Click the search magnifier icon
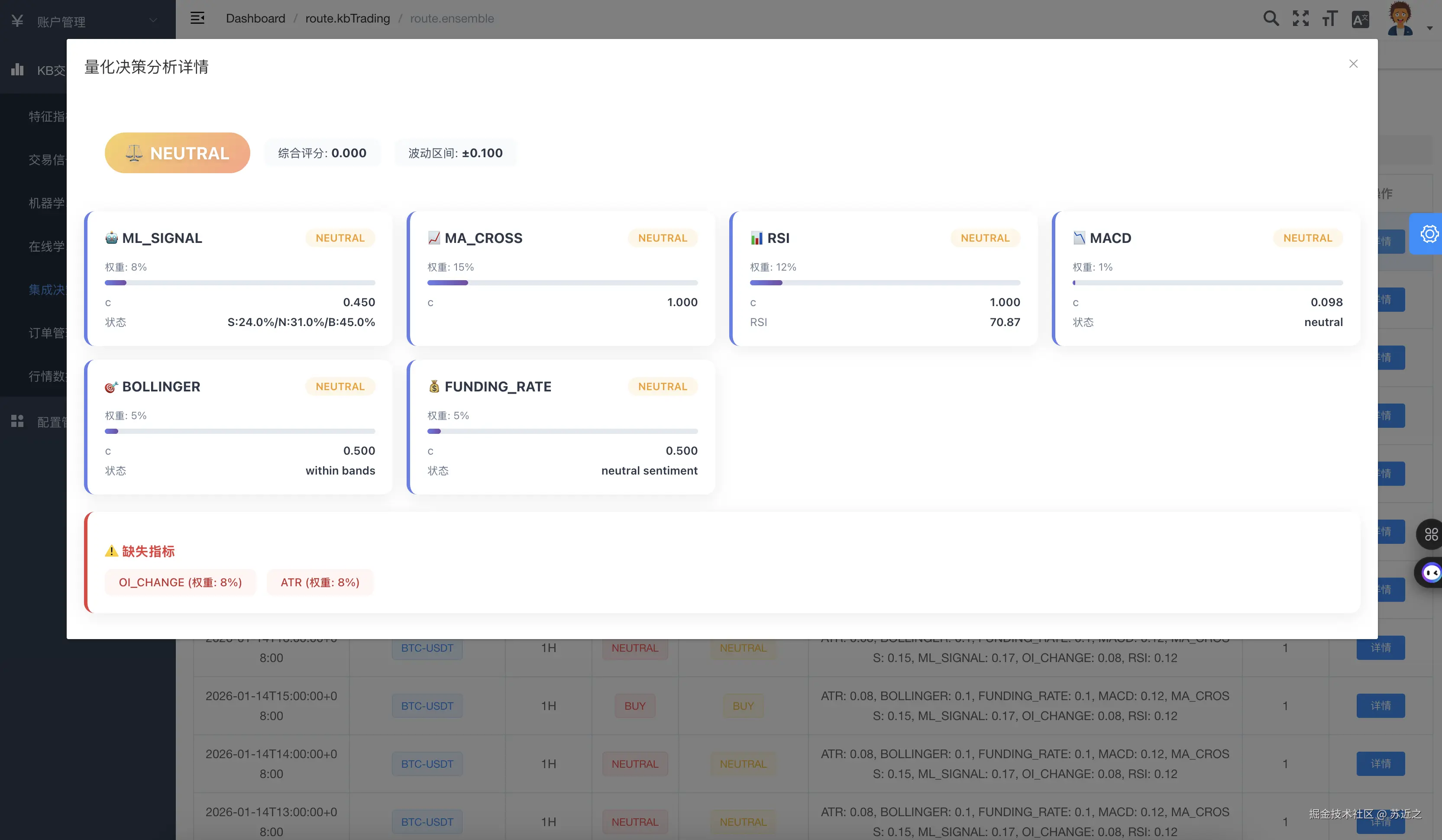Screen dimensions: 1442x840 pos(1271,18)
